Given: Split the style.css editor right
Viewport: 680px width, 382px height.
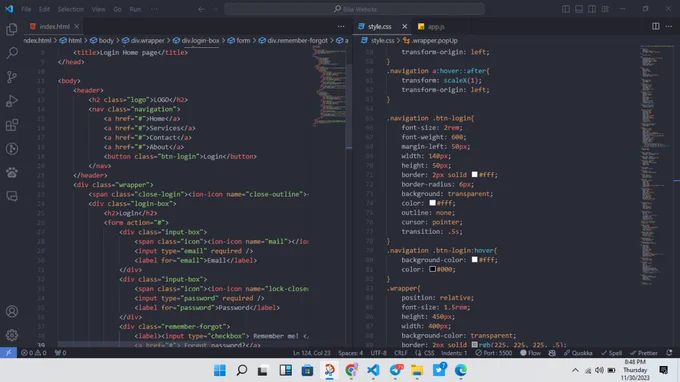Looking at the screenshot, I should pos(656,26).
